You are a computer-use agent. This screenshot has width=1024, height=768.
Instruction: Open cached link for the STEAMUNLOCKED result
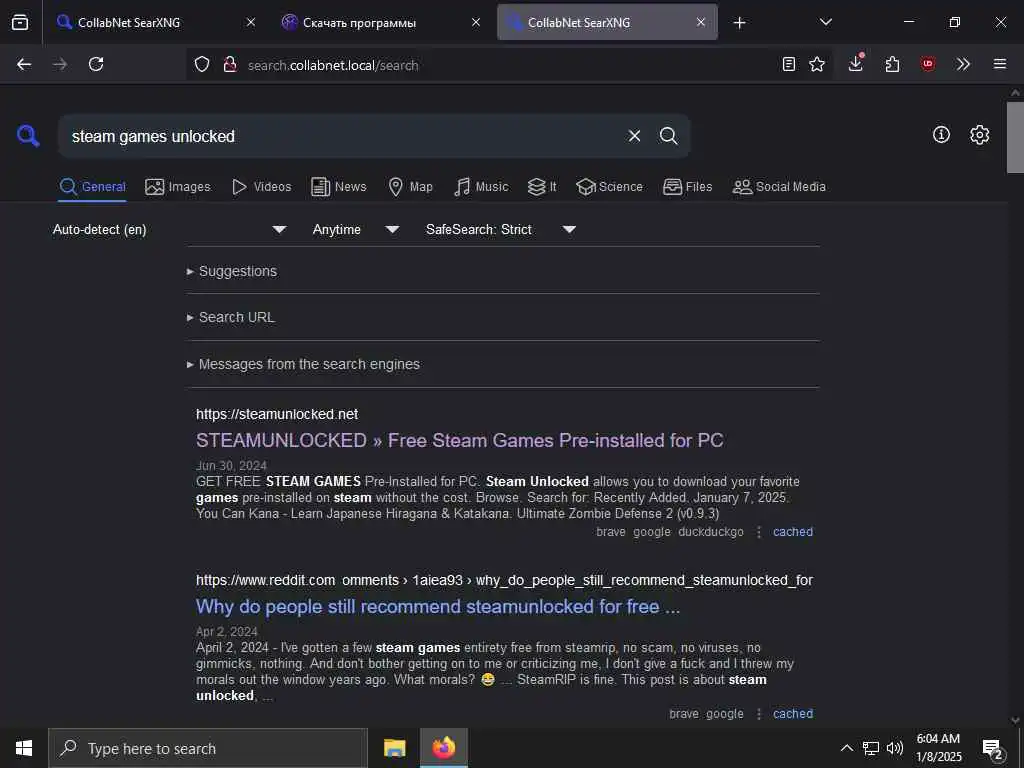click(x=793, y=532)
